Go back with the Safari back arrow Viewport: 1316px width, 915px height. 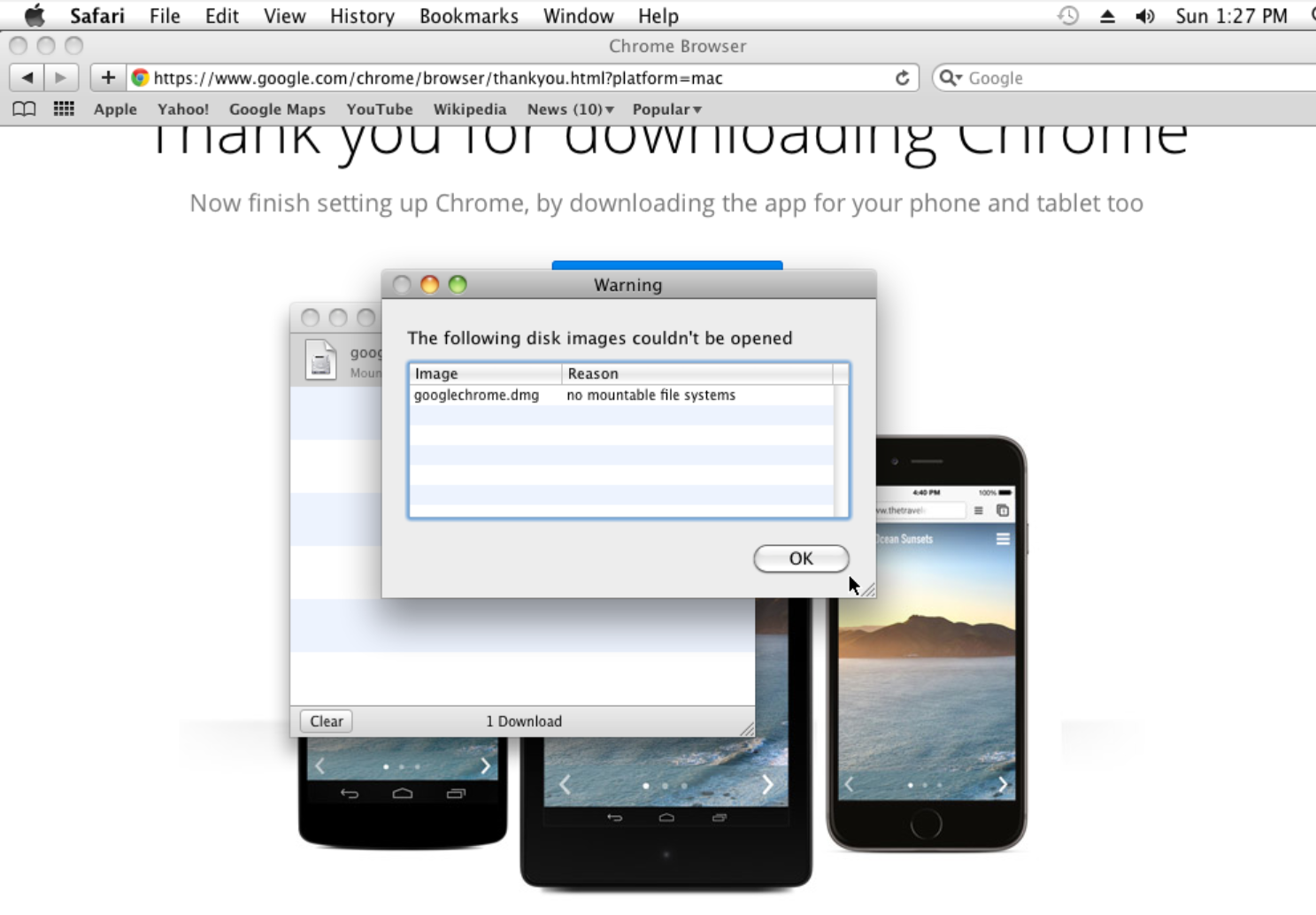27,78
